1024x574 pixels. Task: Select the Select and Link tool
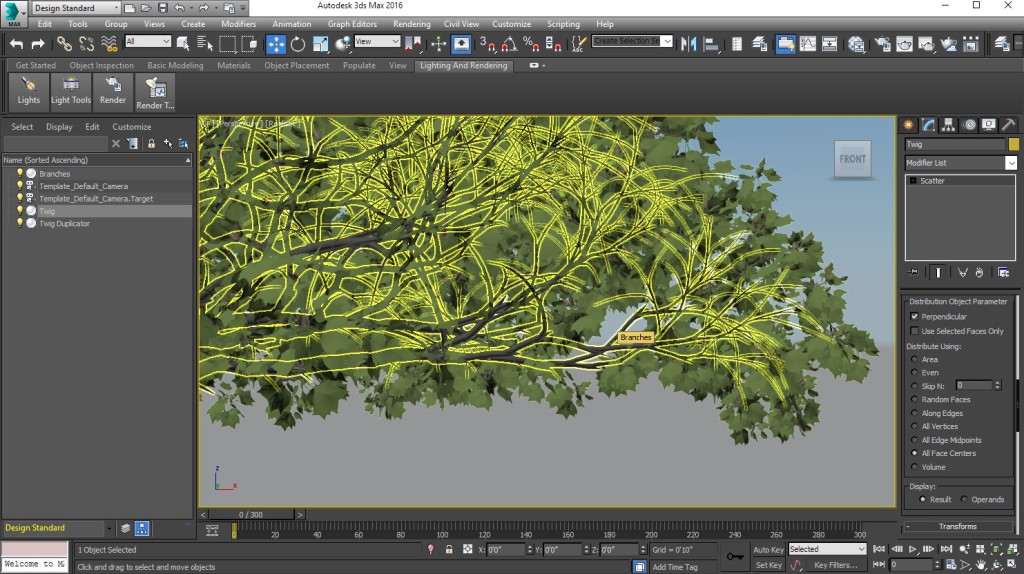tap(63, 44)
